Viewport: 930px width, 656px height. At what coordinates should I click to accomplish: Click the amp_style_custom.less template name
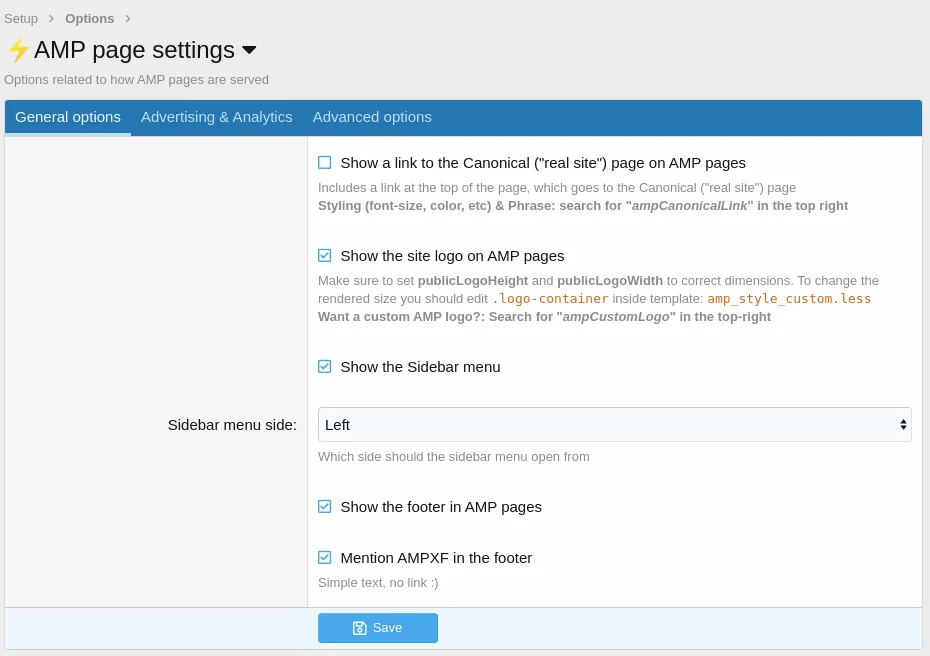[789, 299]
